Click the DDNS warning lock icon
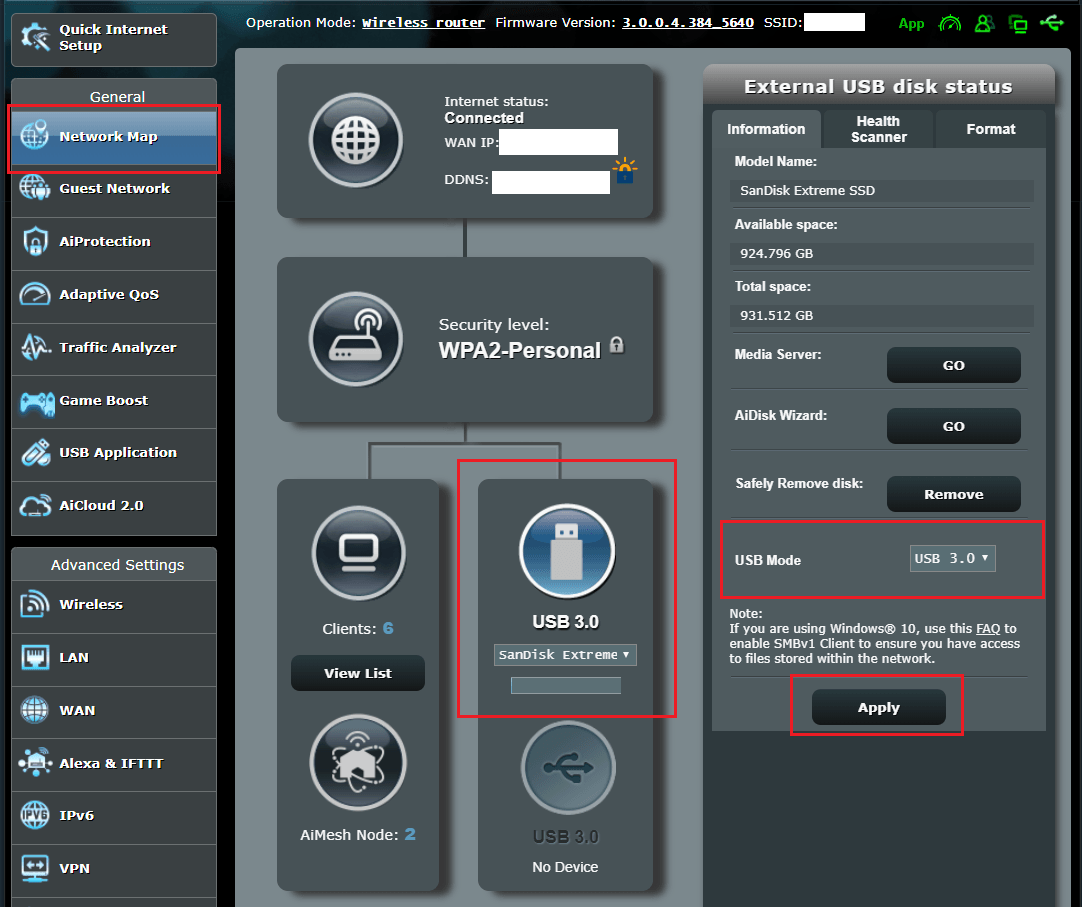Viewport: 1082px width, 907px height. pyautogui.click(x=625, y=172)
